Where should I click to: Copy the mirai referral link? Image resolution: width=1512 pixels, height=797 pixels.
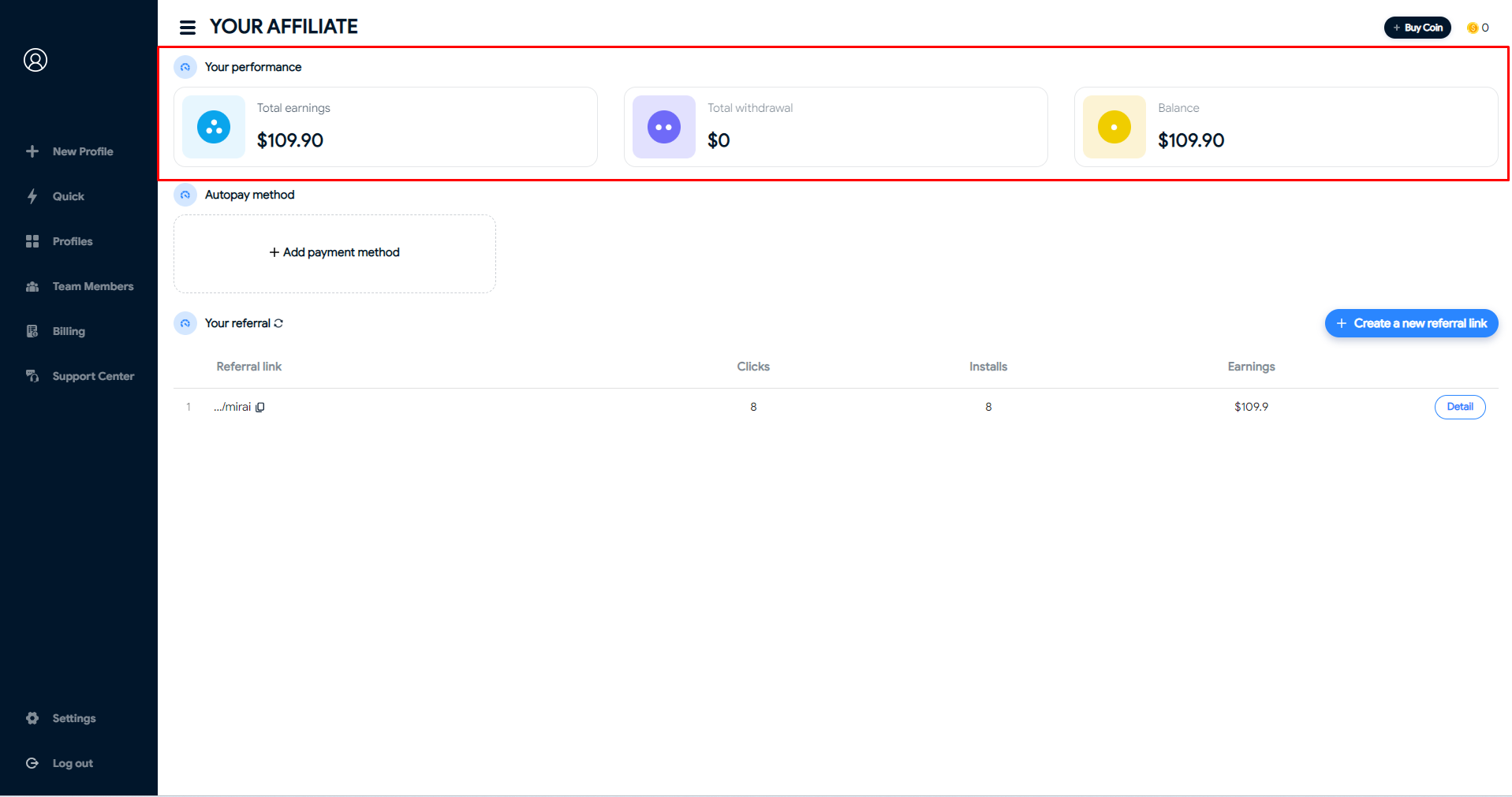click(x=260, y=408)
